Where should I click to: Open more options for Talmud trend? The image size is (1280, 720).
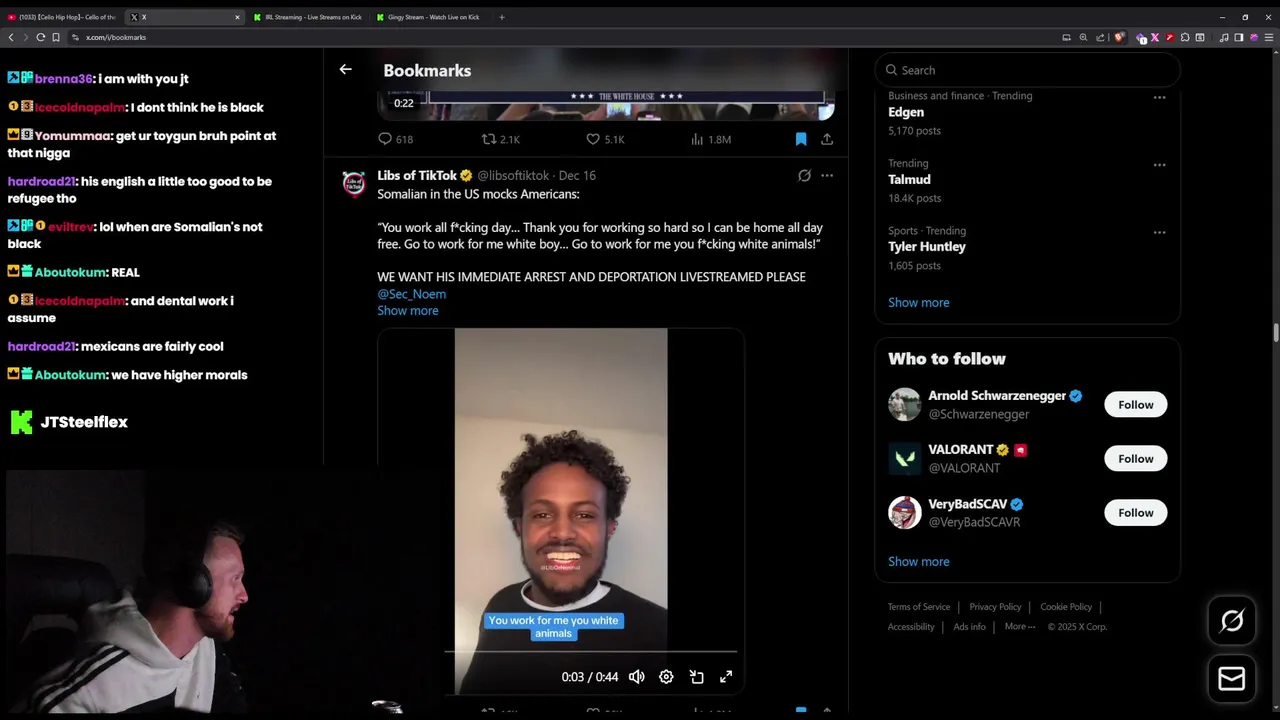coord(1159,164)
